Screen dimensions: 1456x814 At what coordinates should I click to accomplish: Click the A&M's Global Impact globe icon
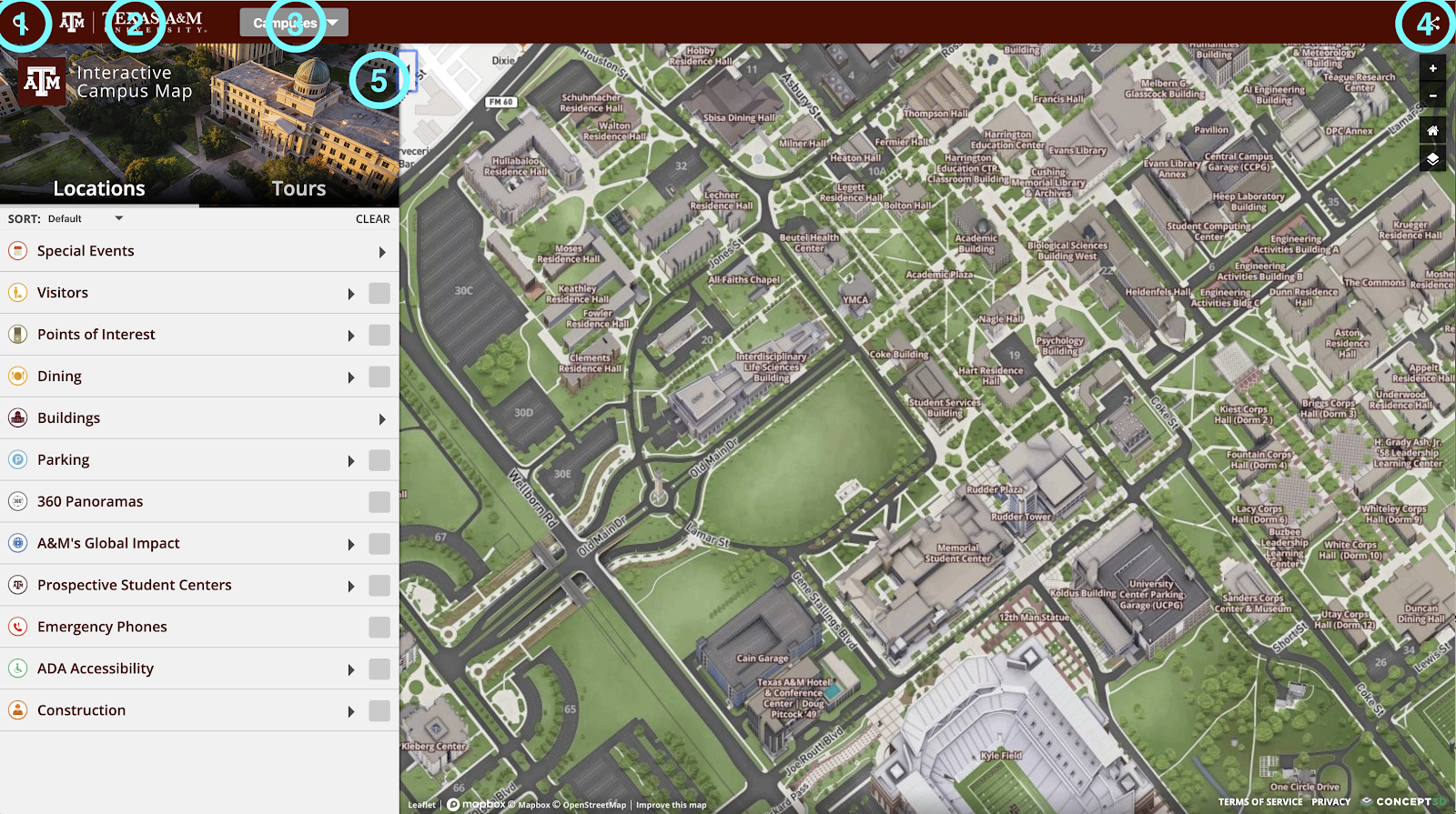coord(17,544)
